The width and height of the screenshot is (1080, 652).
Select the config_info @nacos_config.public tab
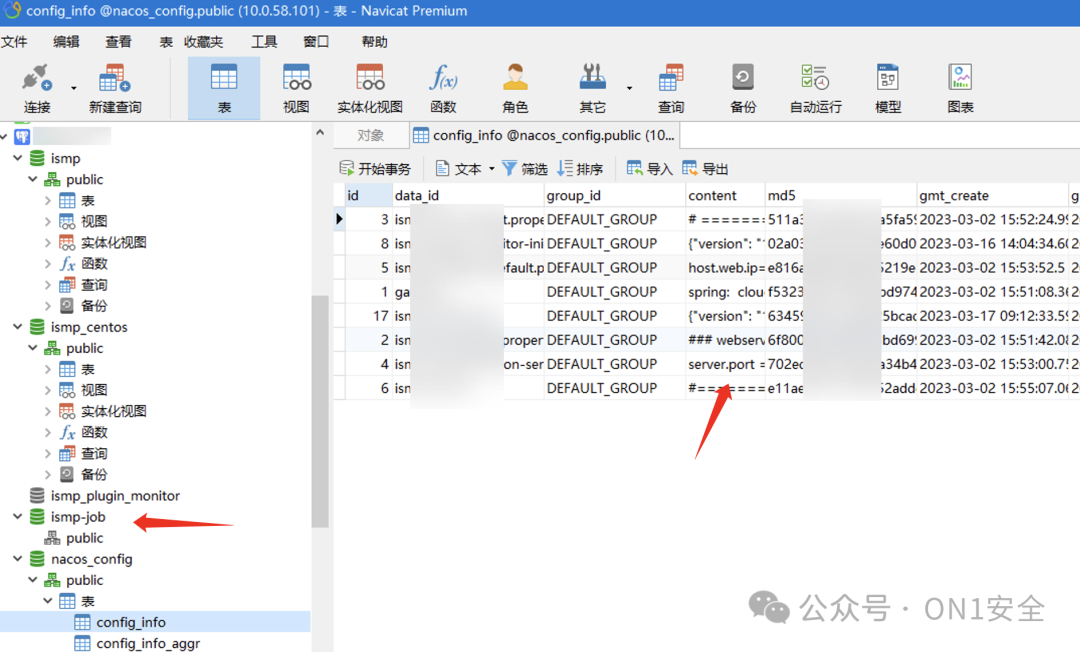544,135
